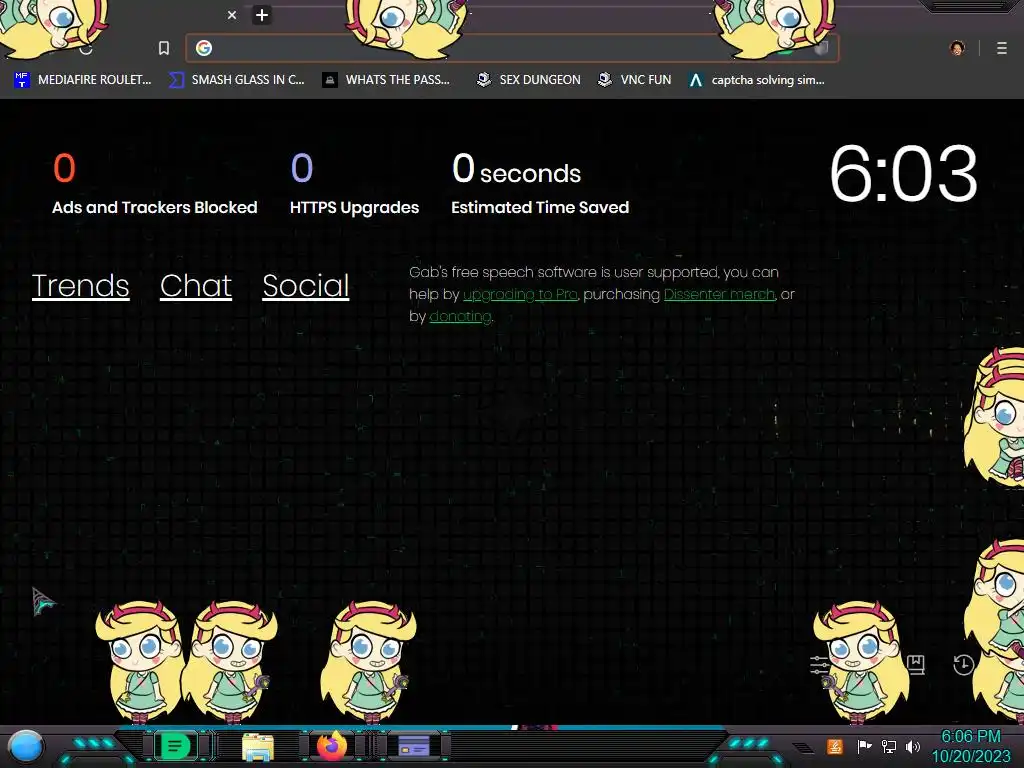Open the new tab customize sliders icon
The image size is (1024, 768).
tap(819, 665)
